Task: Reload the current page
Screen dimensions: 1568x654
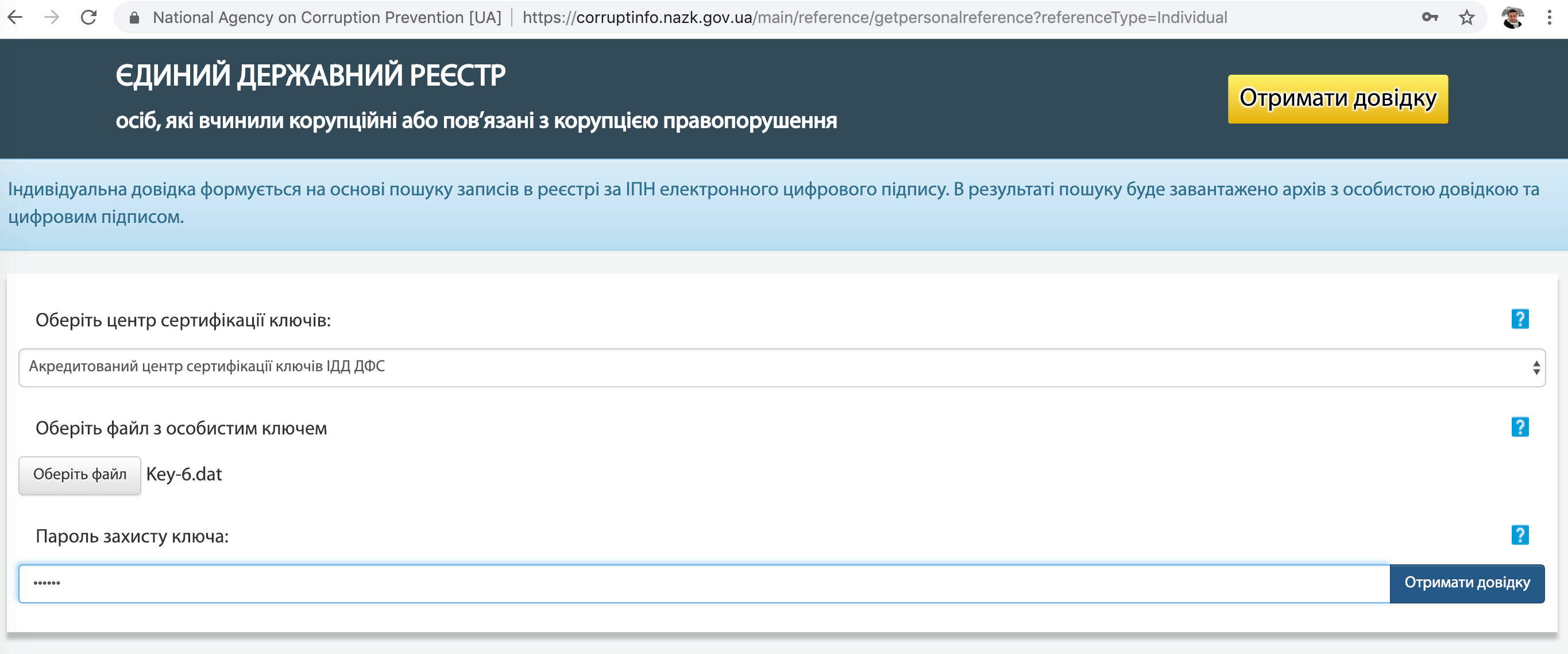Action: [89, 17]
